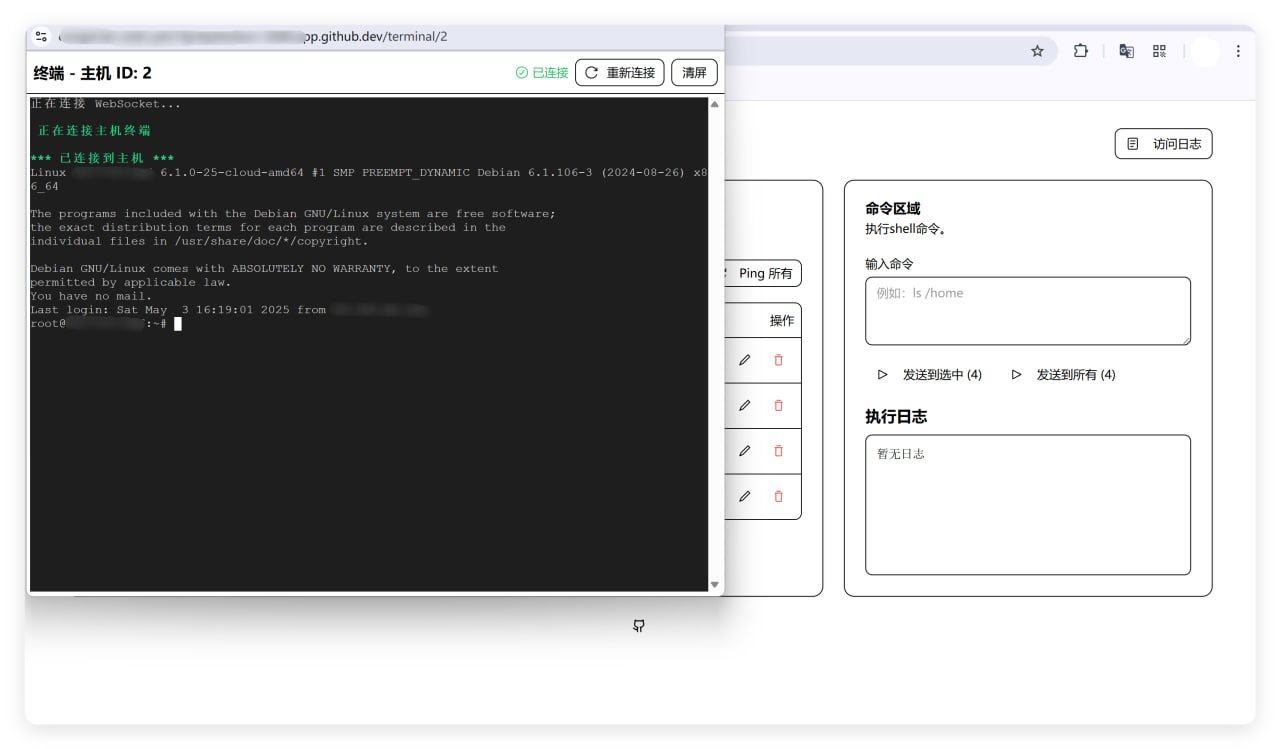Click the QR code icon in browser toolbar
The height and width of the screenshot is (749, 1280).
coord(1160,51)
